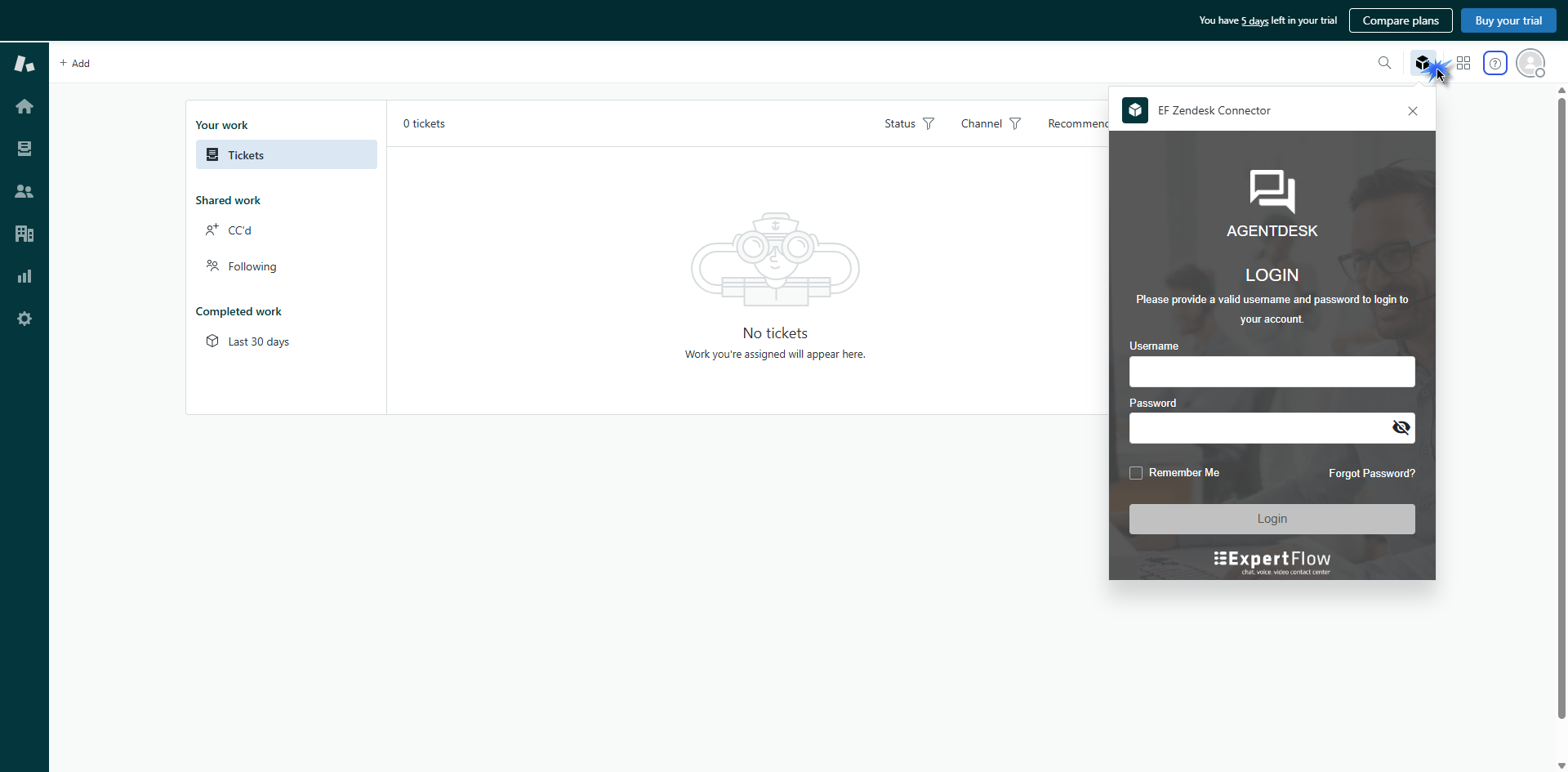This screenshot has height=772, width=1568.
Task: Close the EF Zendesk Connector panel
Action: click(x=1412, y=111)
